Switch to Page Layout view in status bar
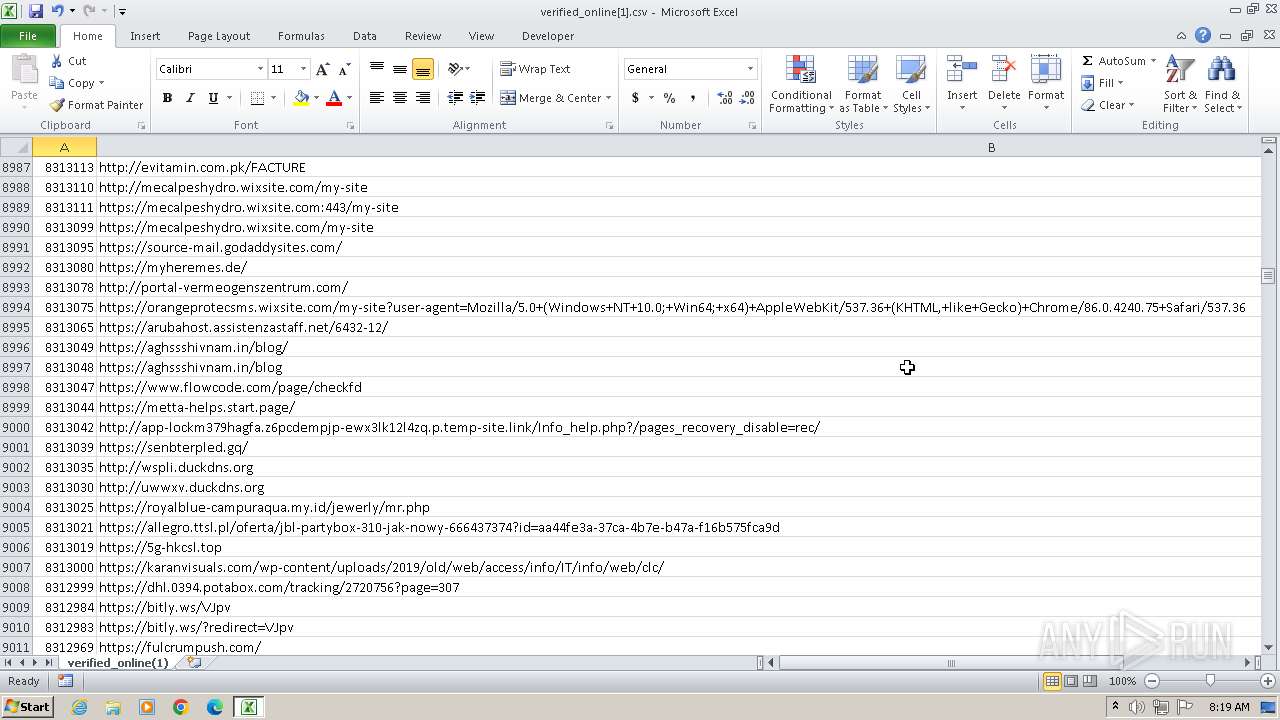The width and height of the screenshot is (1280, 720). pos(1071,681)
